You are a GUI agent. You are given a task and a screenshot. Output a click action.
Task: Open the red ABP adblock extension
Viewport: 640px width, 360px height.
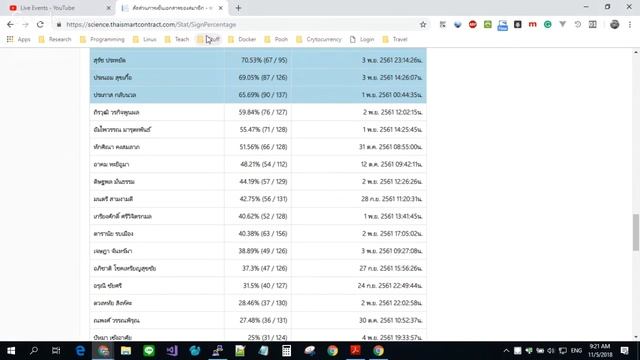[473, 24]
